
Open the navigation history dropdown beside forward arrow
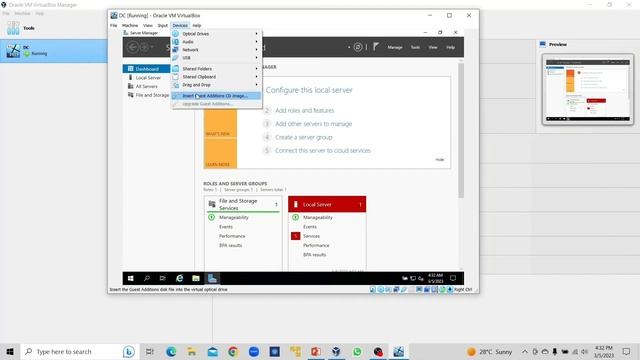[152, 47]
